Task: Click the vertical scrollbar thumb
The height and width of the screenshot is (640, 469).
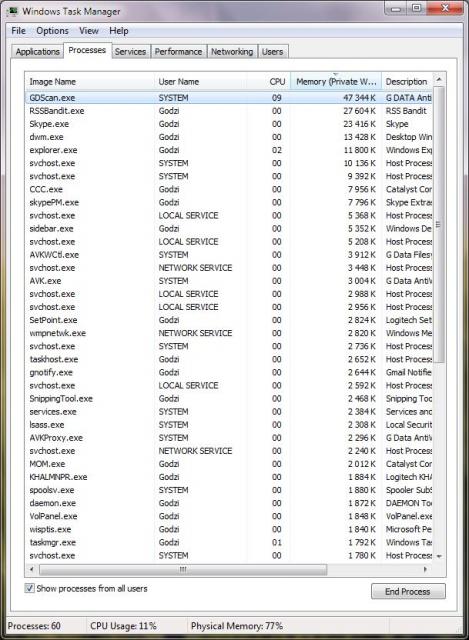Action: (439, 224)
